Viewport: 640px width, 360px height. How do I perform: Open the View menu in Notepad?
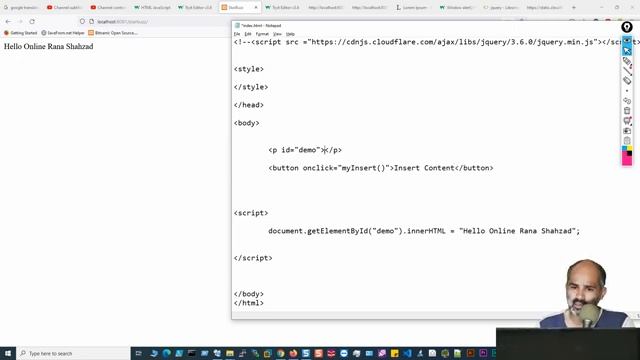277,34
